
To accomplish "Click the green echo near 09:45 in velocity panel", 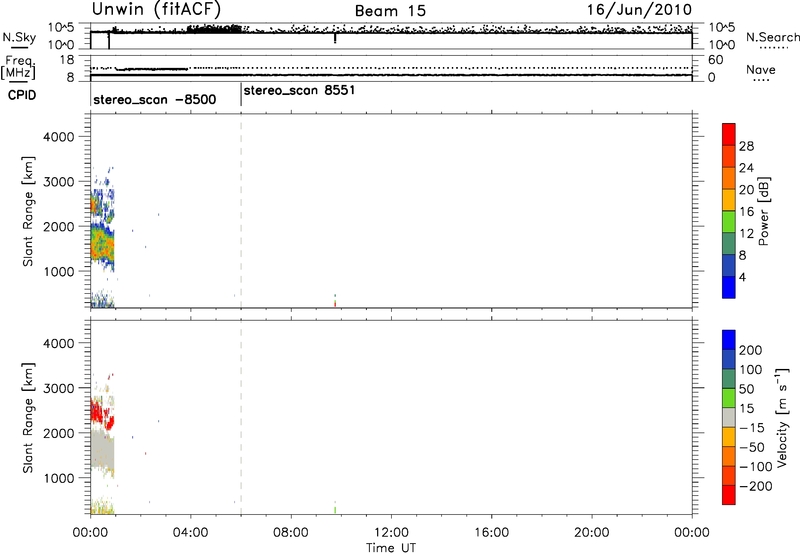I will coord(335,509).
